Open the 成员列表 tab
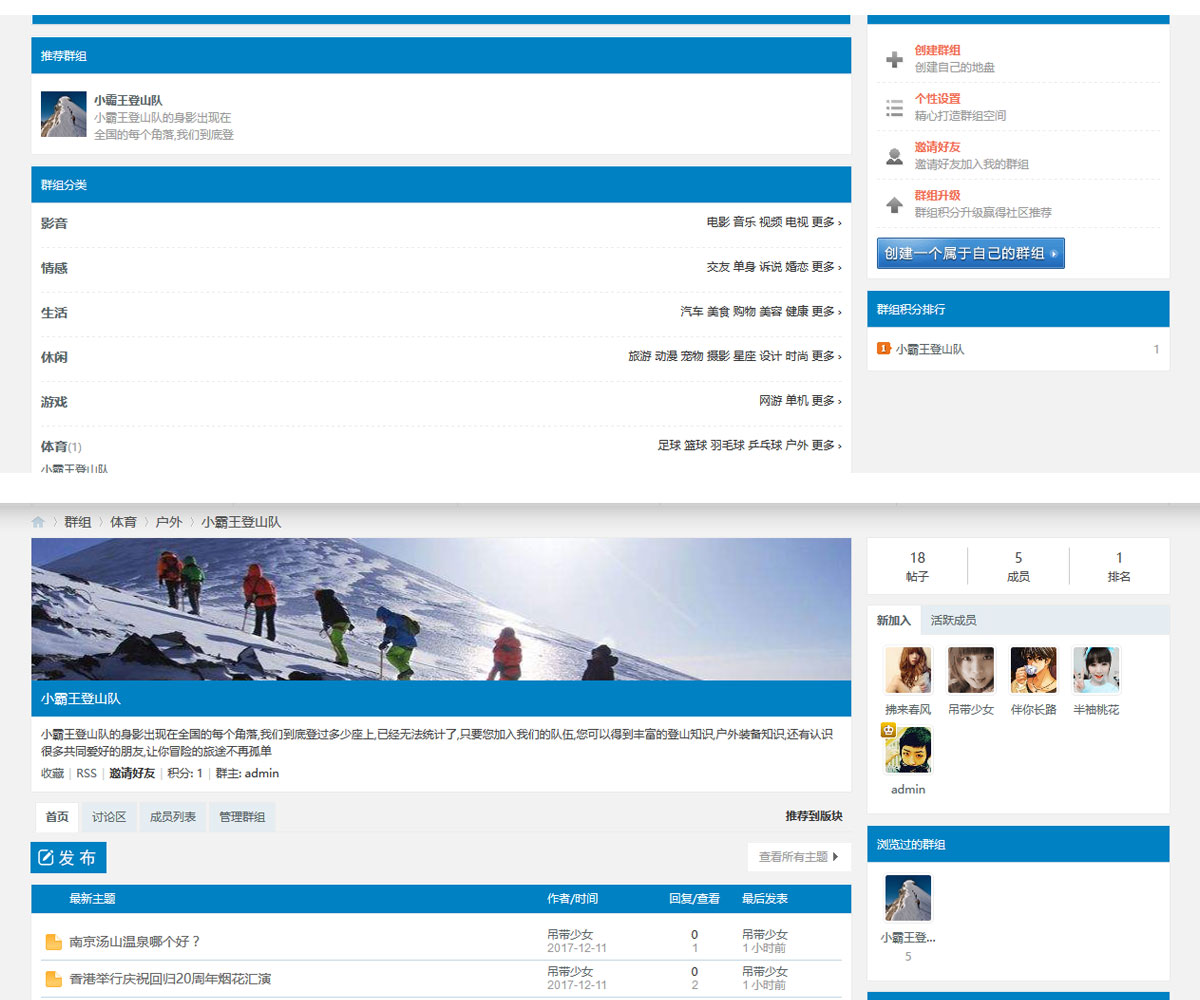Image resolution: width=1200 pixels, height=1000 pixels. coord(173,817)
